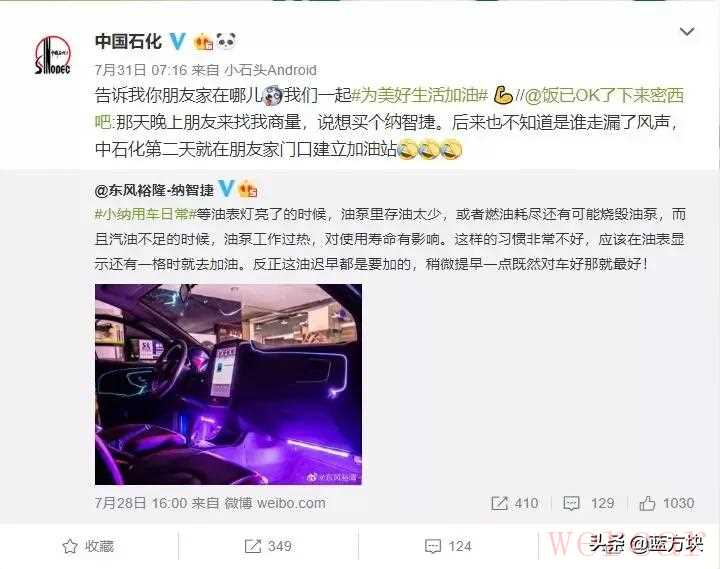720x569 pixels.
Task: Click the original post's repost icon with 410
Action: point(499,503)
